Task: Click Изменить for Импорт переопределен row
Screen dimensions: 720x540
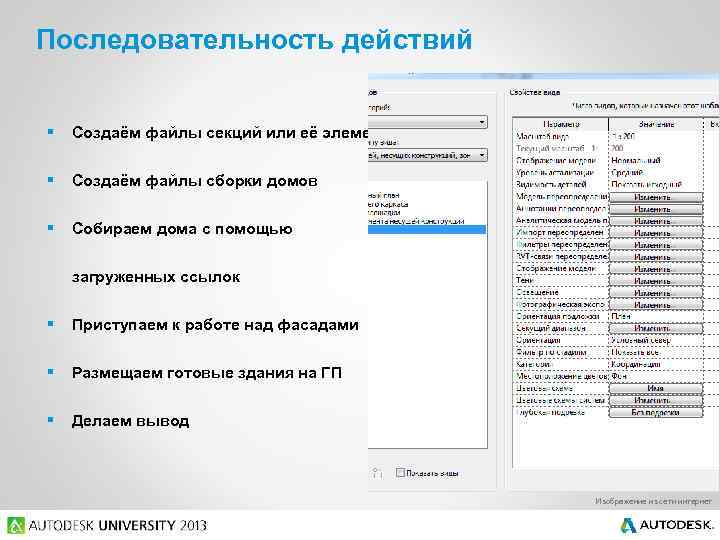Action: point(656,233)
